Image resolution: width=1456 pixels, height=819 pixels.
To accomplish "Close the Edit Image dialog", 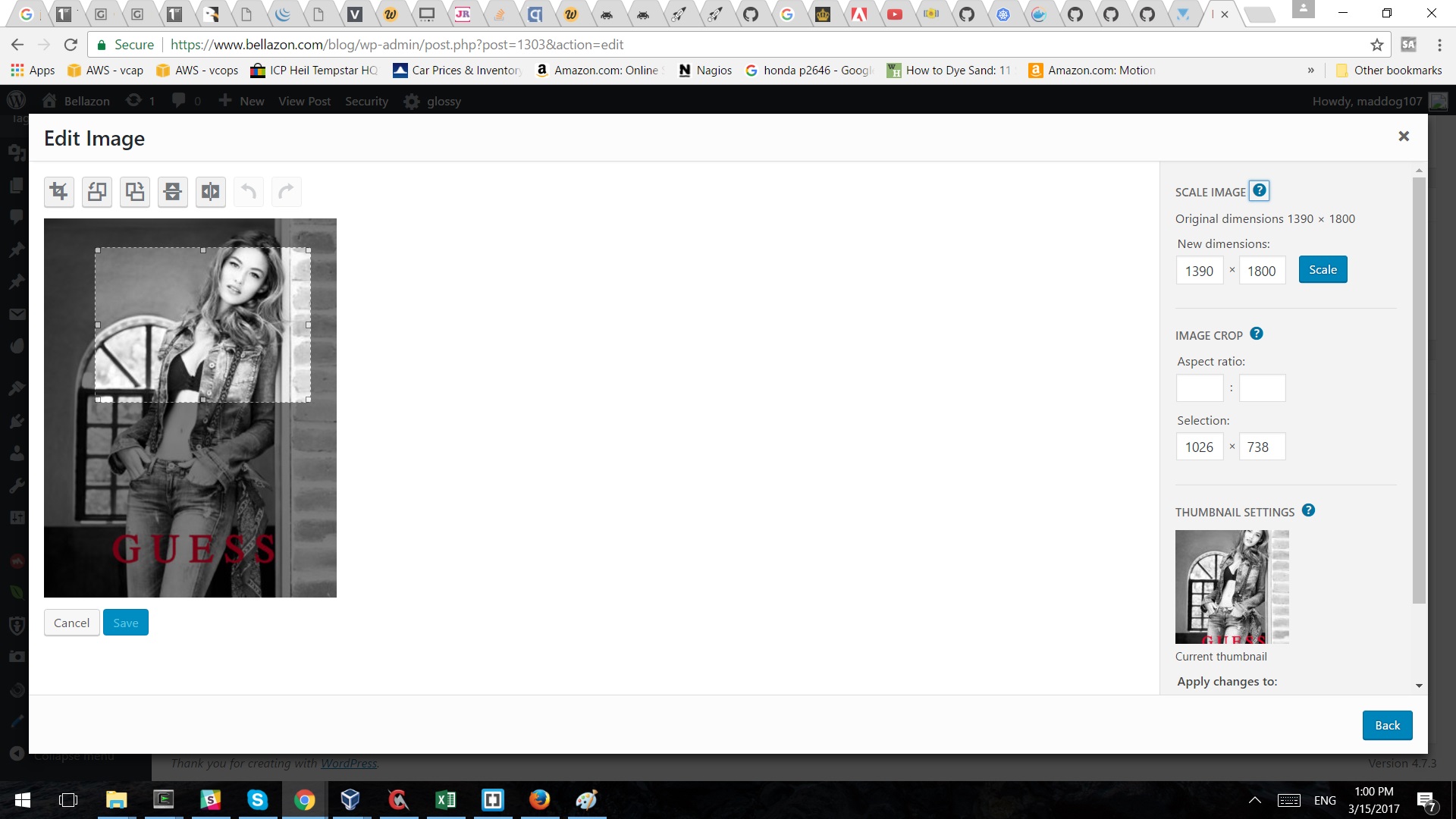I will pyautogui.click(x=1404, y=136).
